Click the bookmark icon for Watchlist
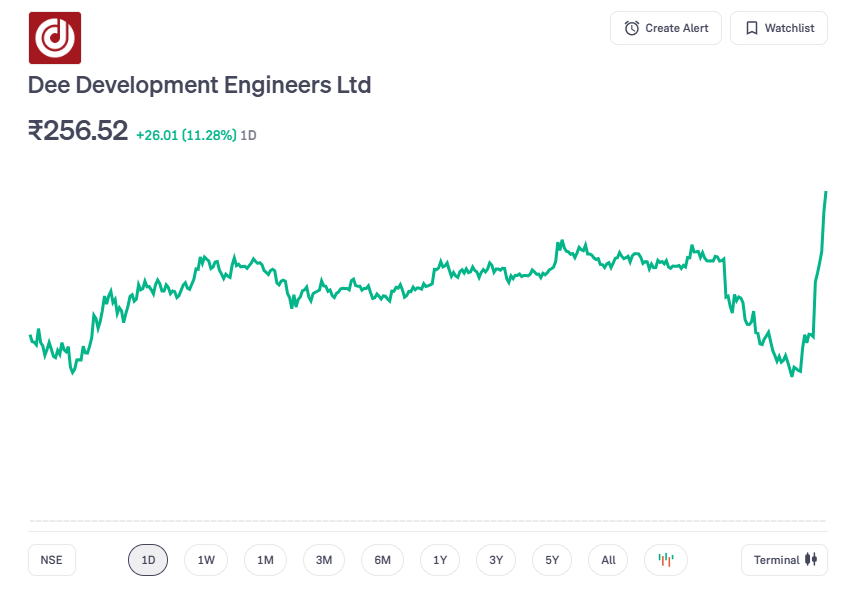856x589 pixels. [752, 28]
